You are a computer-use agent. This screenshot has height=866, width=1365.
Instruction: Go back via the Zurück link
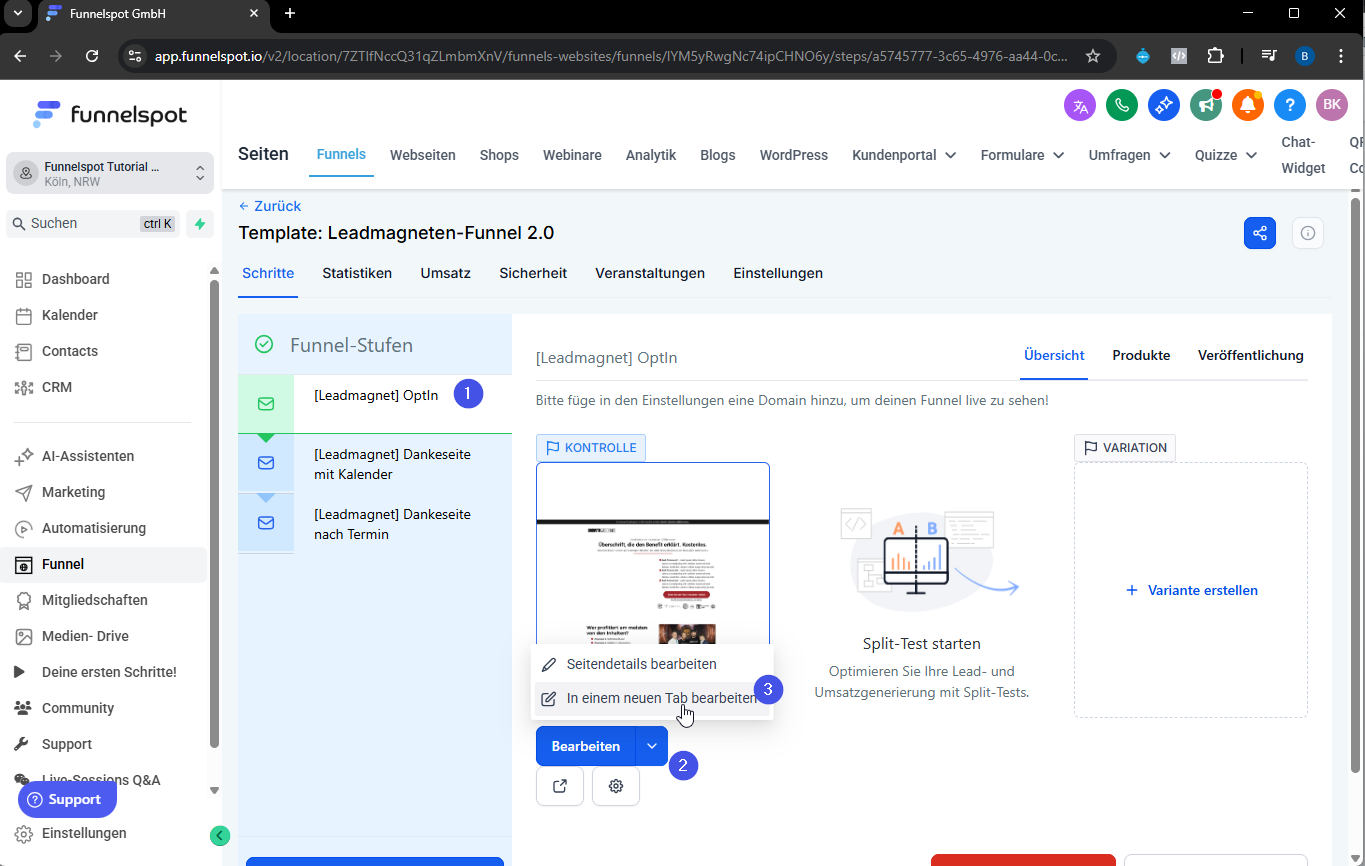270,206
